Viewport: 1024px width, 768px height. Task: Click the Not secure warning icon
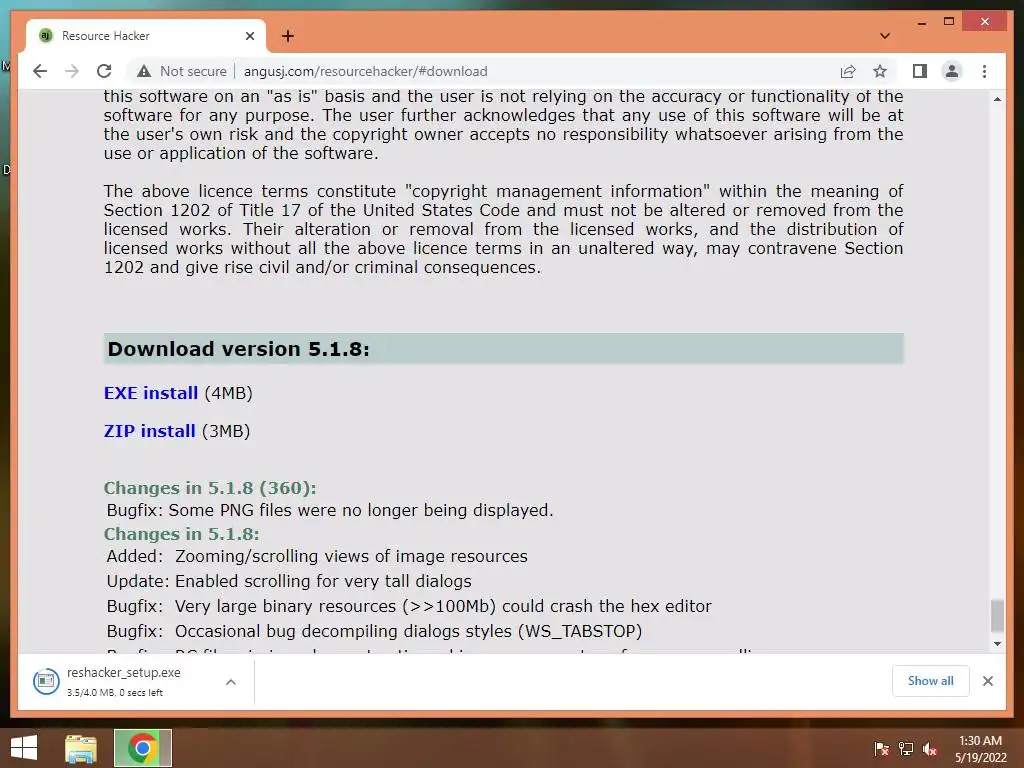tap(144, 71)
